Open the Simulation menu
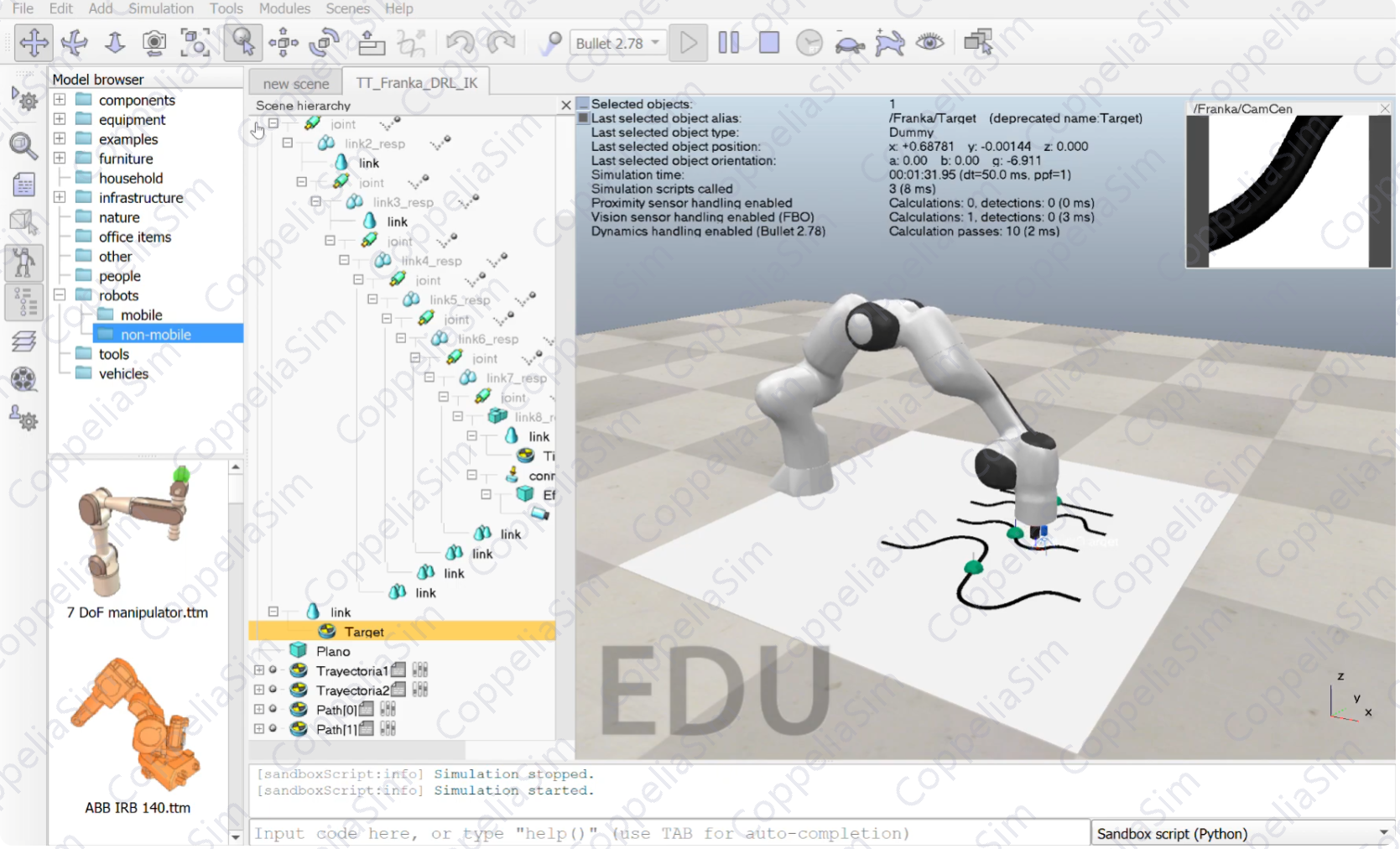This screenshot has width=1400, height=849. coord(161,8)
